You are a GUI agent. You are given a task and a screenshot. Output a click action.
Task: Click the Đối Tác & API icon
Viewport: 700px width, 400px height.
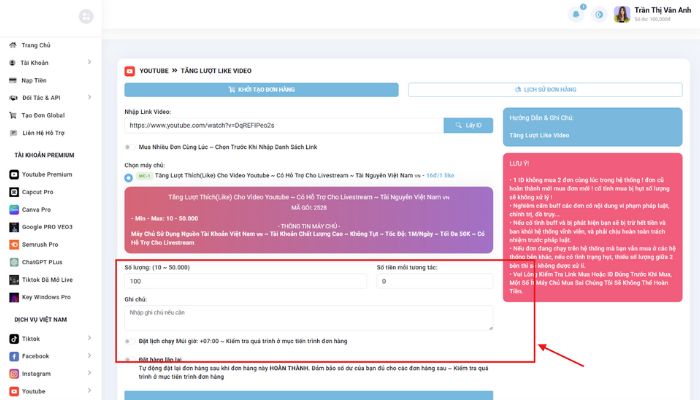pos(13,98)
